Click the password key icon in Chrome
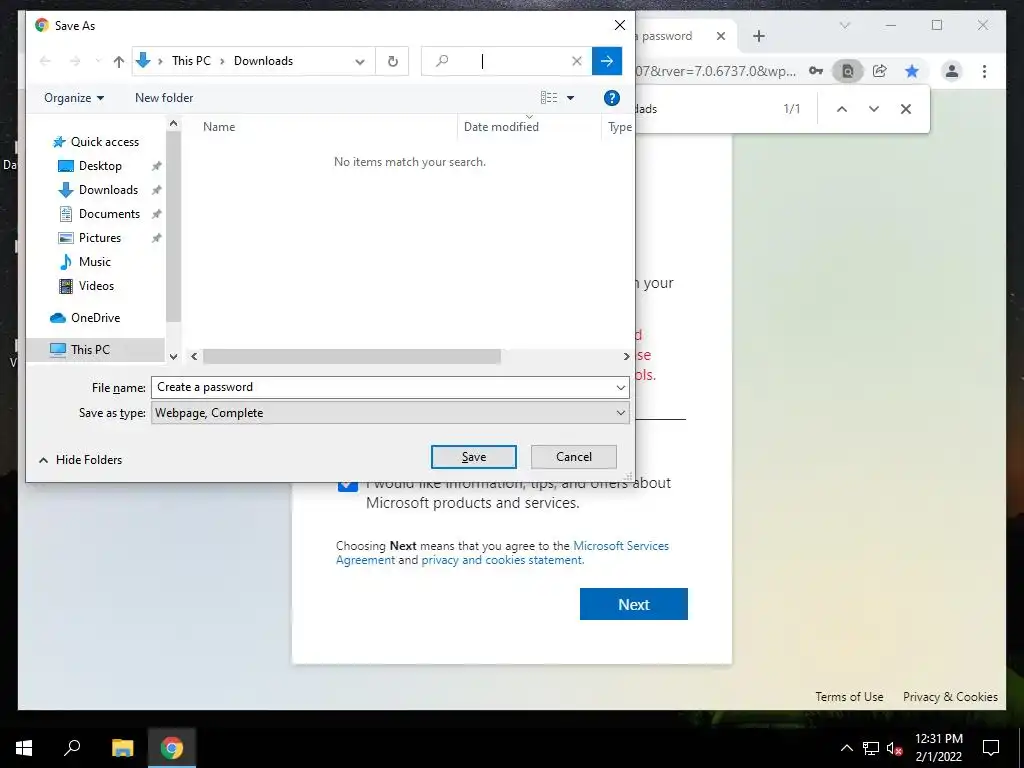Screen dimensions: 1024x768 point(816,71)
